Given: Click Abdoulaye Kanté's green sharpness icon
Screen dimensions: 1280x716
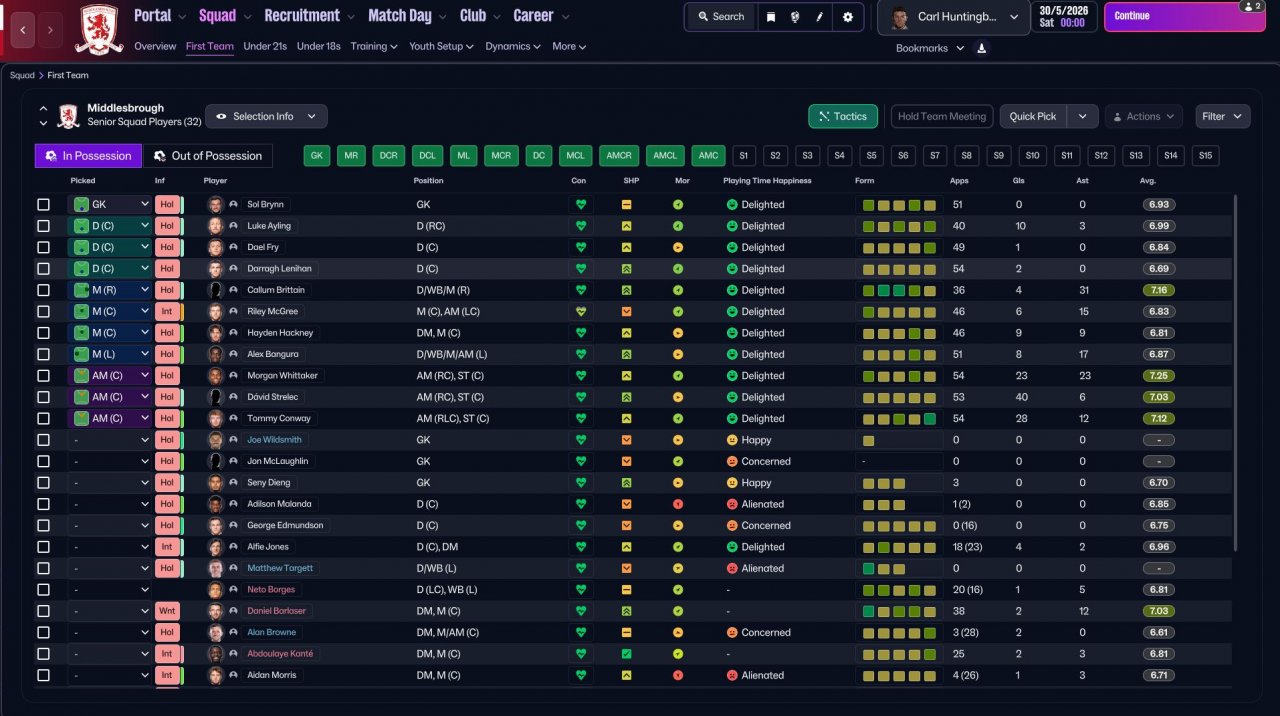Looking at the screenshot, I should pos(626,654).
